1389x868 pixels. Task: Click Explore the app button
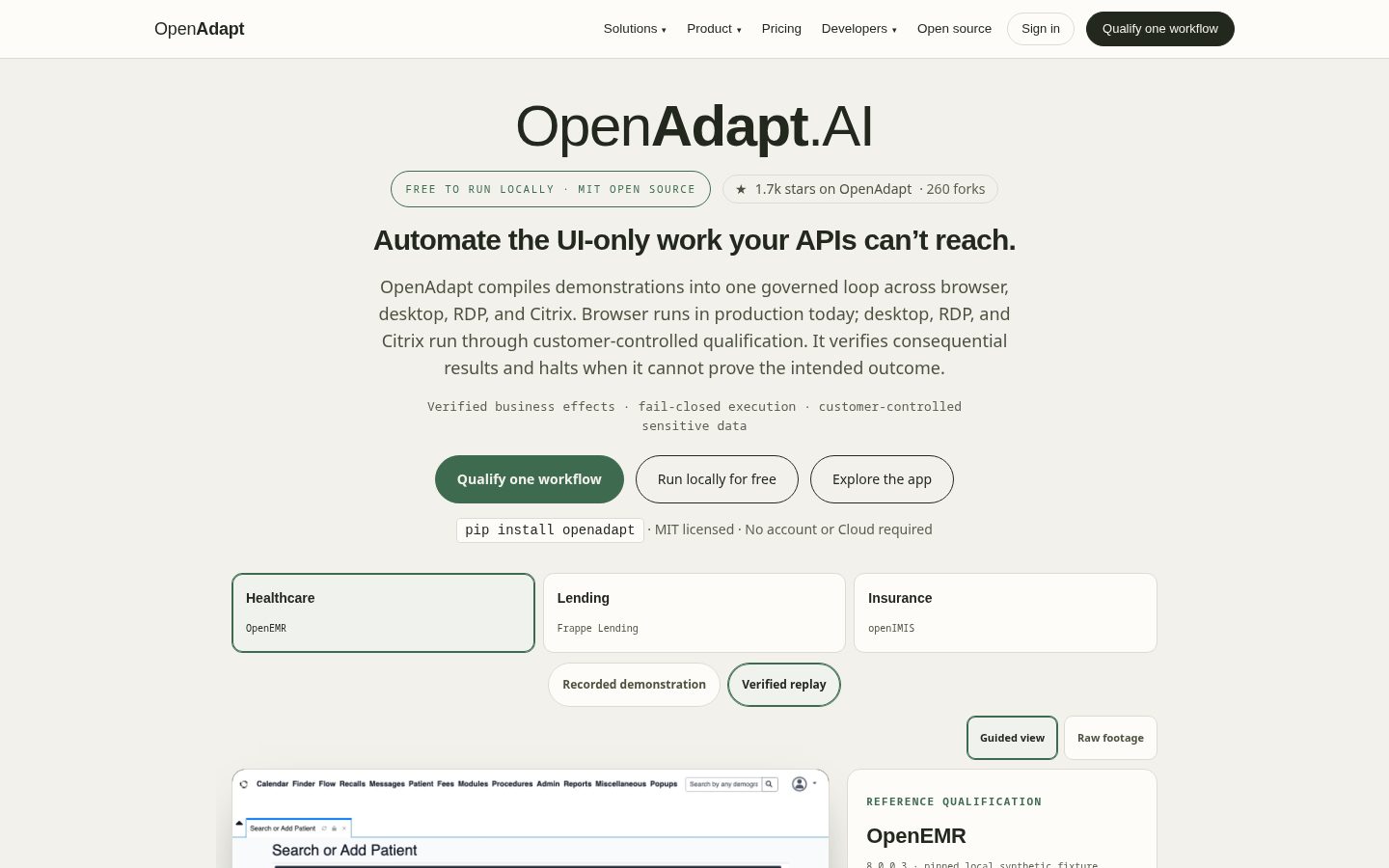pos(882,479)
